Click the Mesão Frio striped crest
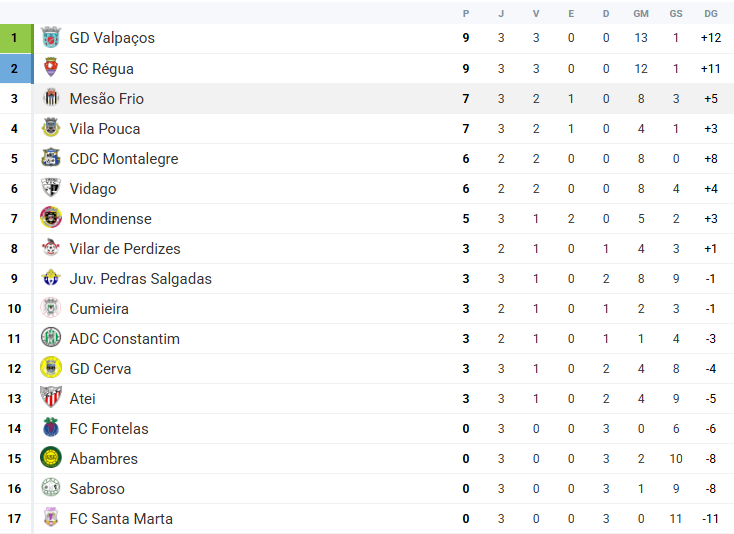 pyautogui.click(x=51, y=98)
